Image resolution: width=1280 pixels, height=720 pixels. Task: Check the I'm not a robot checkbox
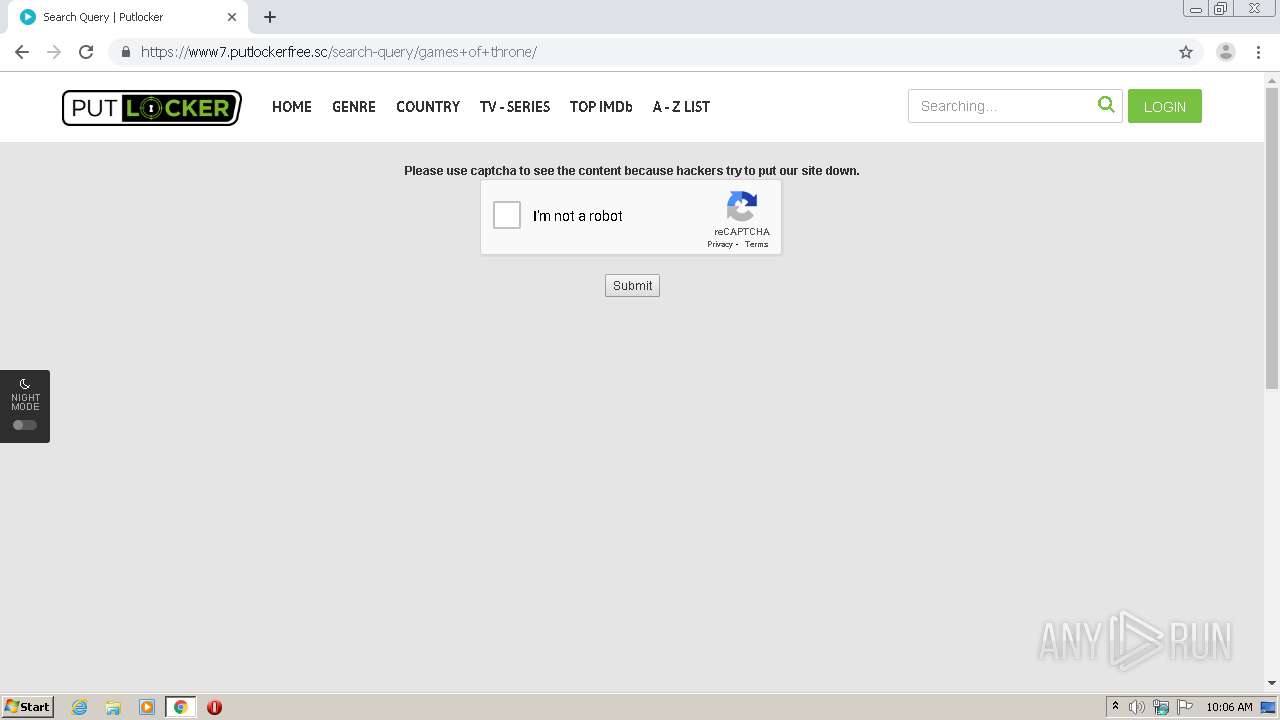tap(507, 215)
